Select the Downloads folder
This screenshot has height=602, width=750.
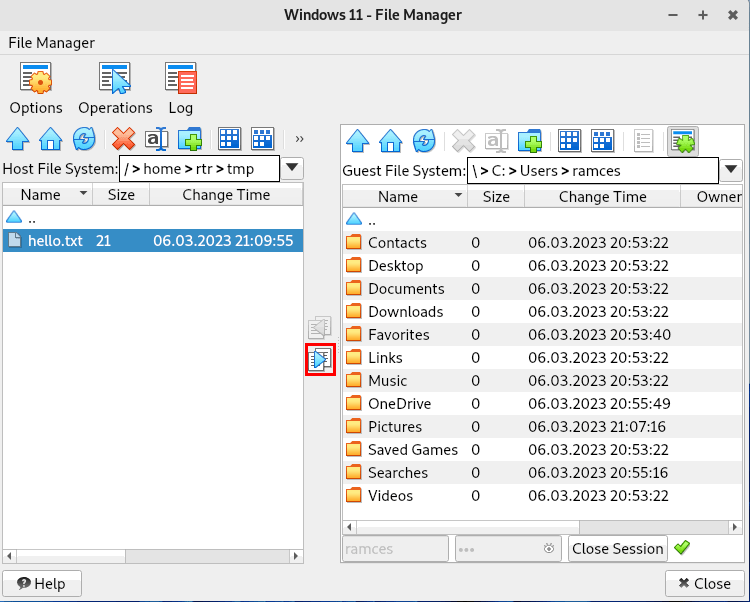[x=542, y=311]
